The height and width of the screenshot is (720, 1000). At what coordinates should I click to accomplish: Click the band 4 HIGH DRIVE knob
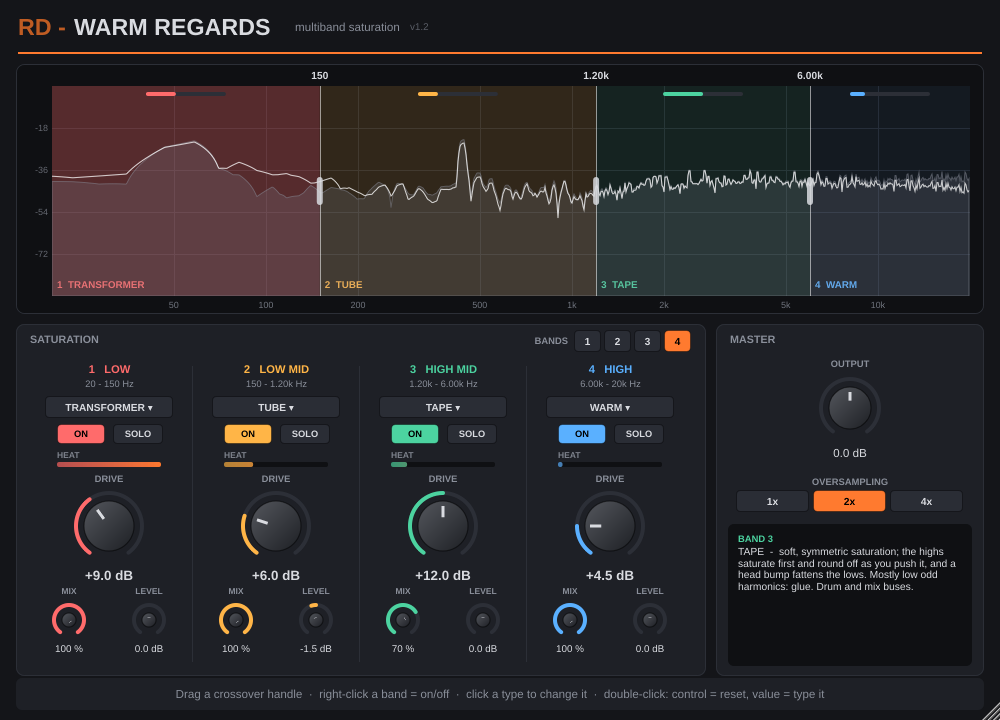610,525
